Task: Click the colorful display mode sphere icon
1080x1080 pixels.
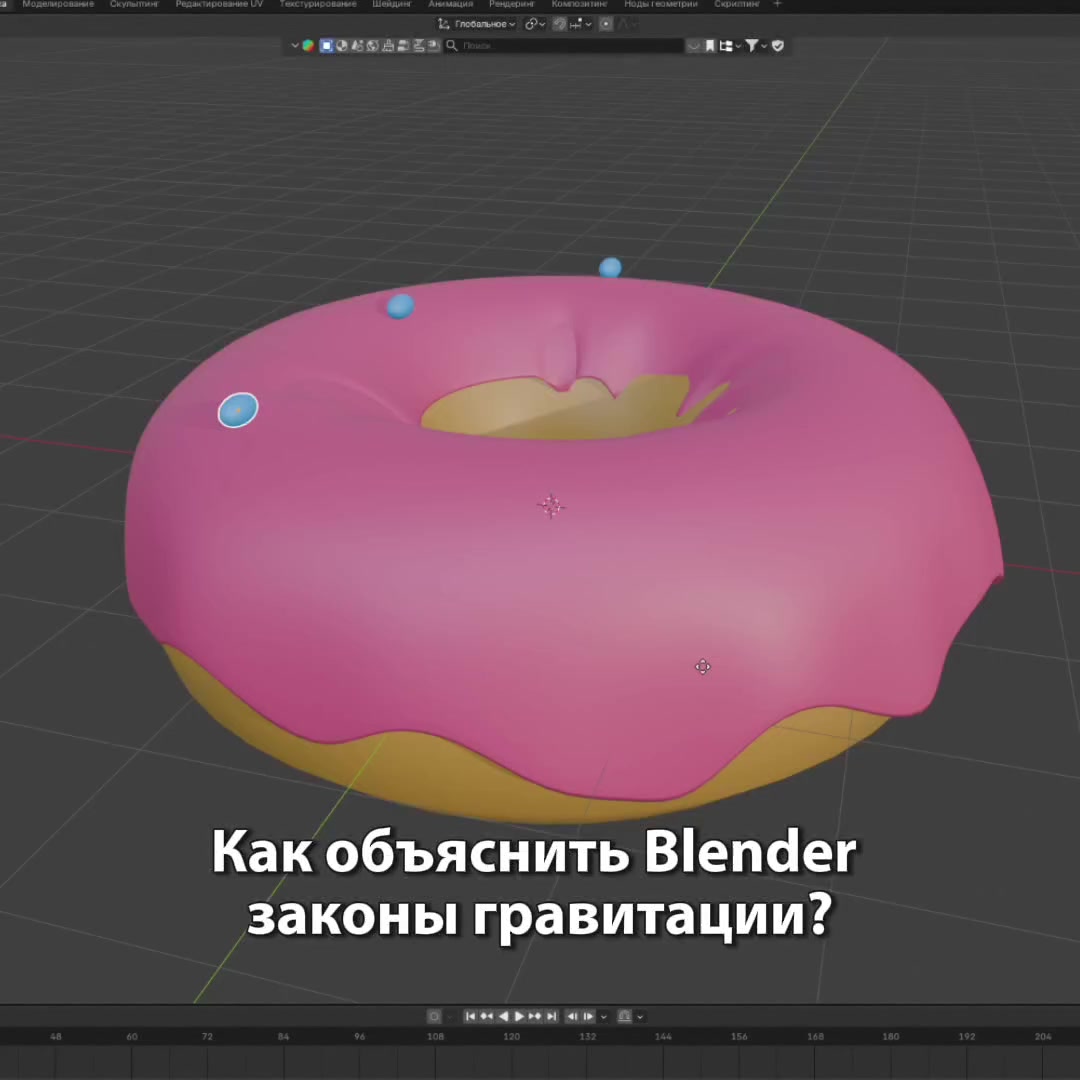Action: [x=309, y=45]
